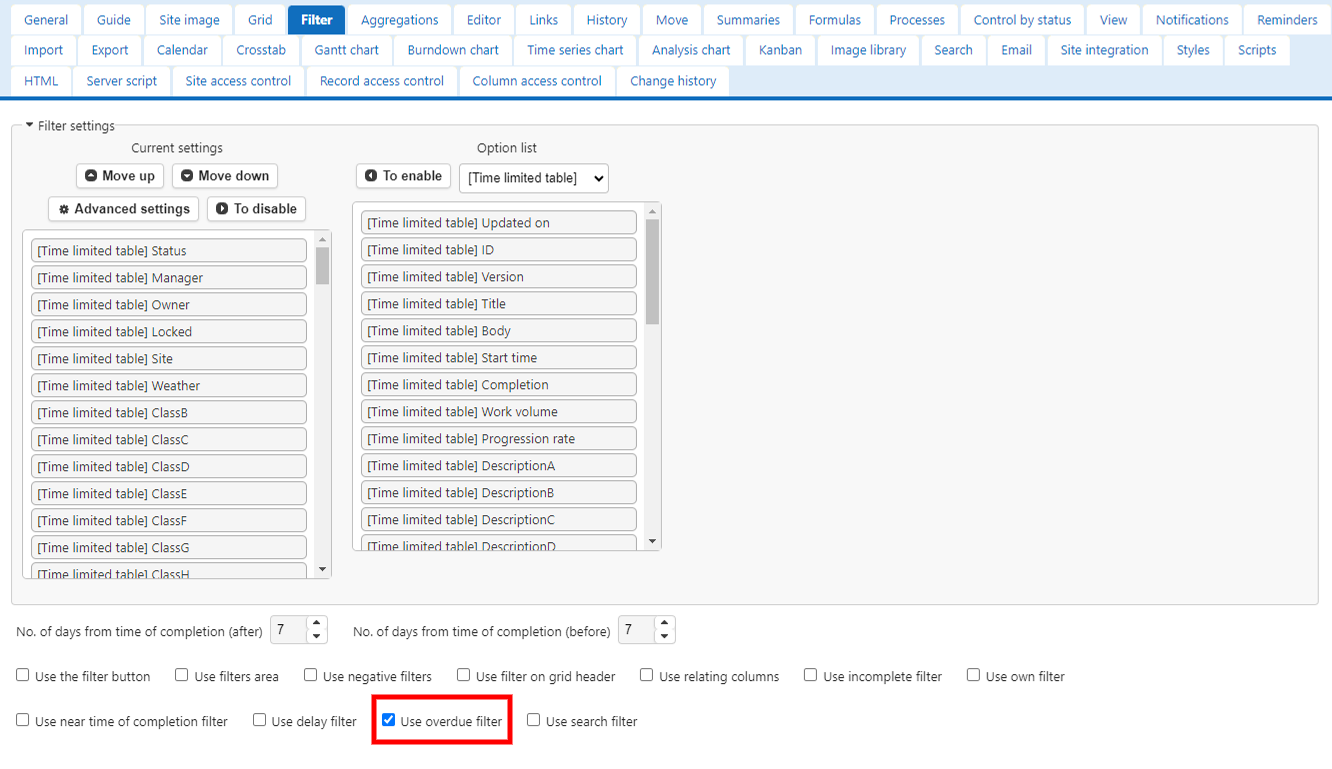Select Version in option list

pyautogui.click(x=499, y=277)
